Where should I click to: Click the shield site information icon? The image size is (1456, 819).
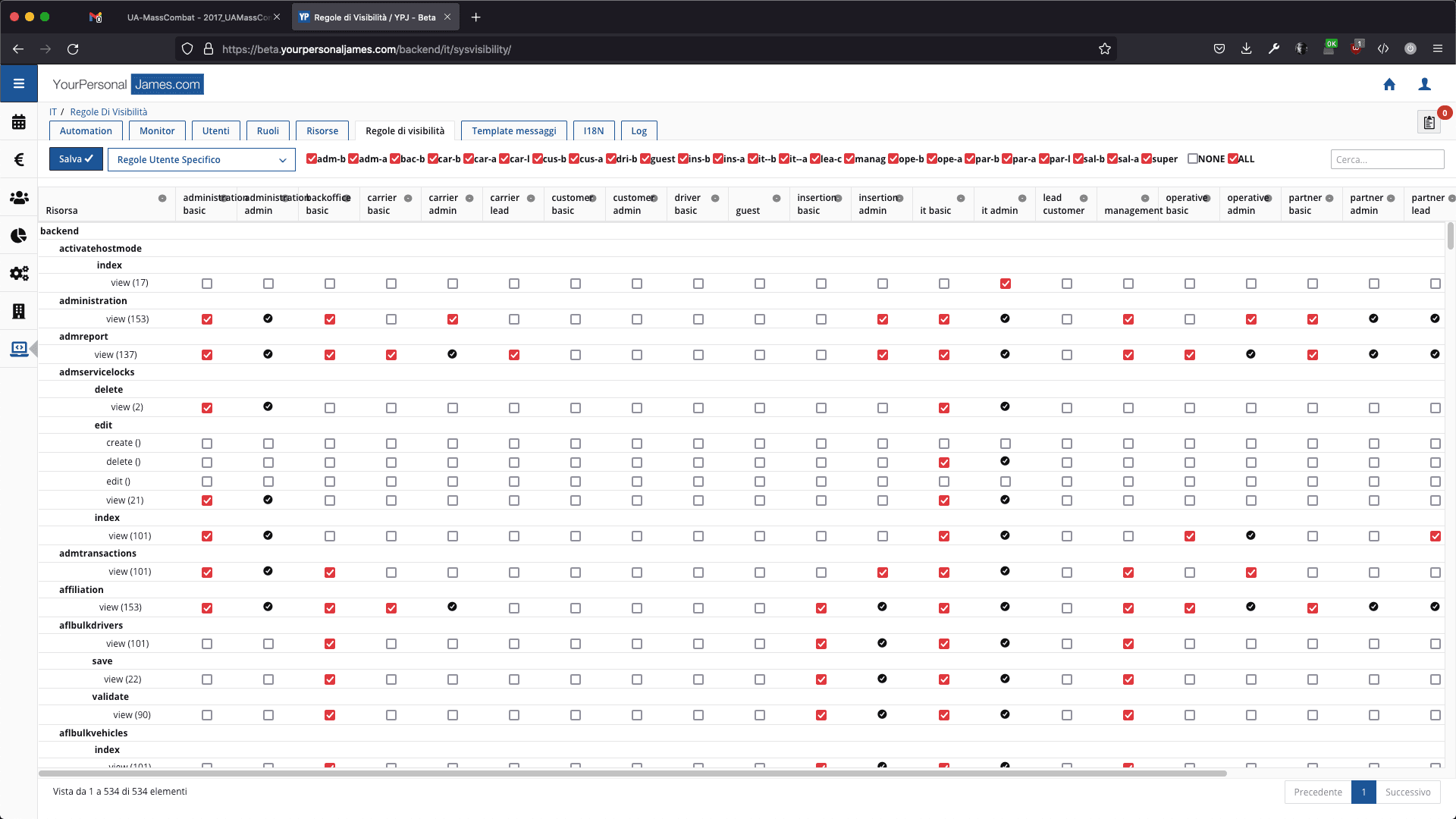(x=187, y=49)
